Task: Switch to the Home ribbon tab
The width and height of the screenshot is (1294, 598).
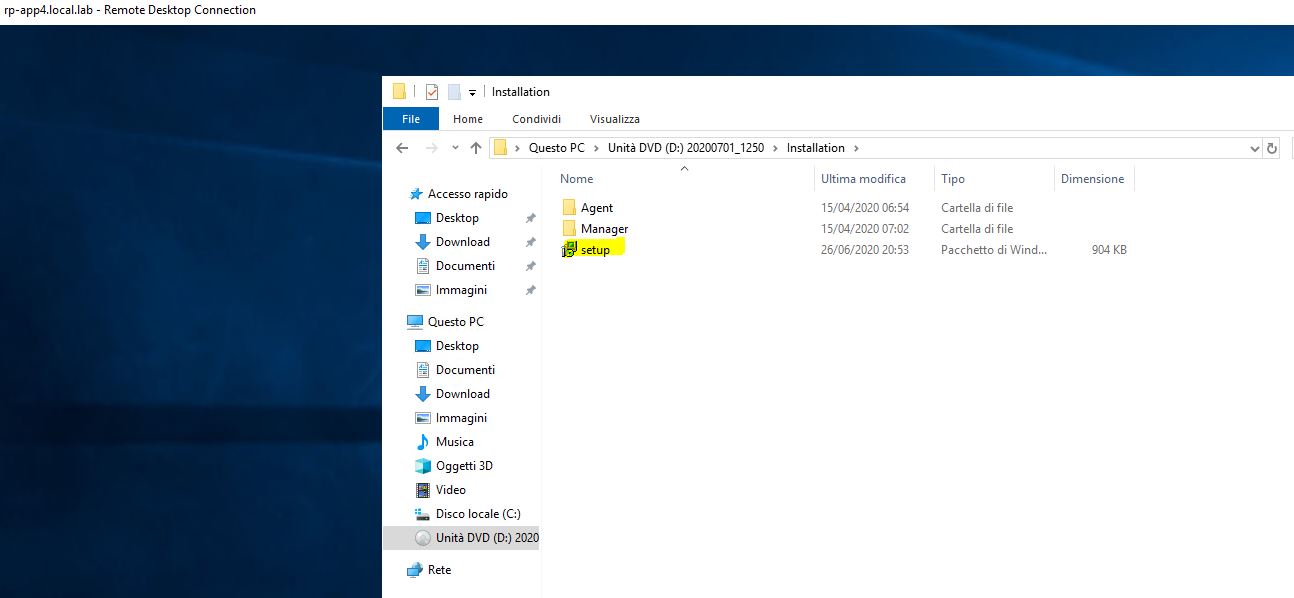Action: point(468,119)
